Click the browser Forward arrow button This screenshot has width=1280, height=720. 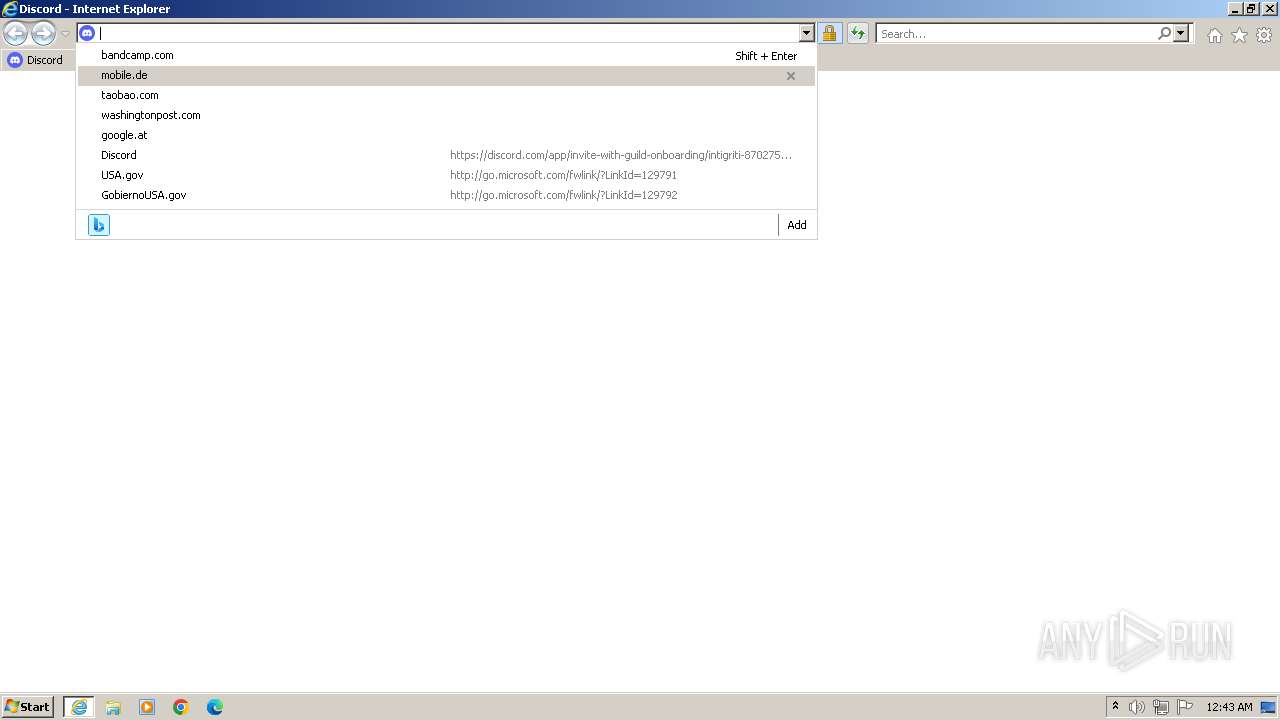point(43,34)
